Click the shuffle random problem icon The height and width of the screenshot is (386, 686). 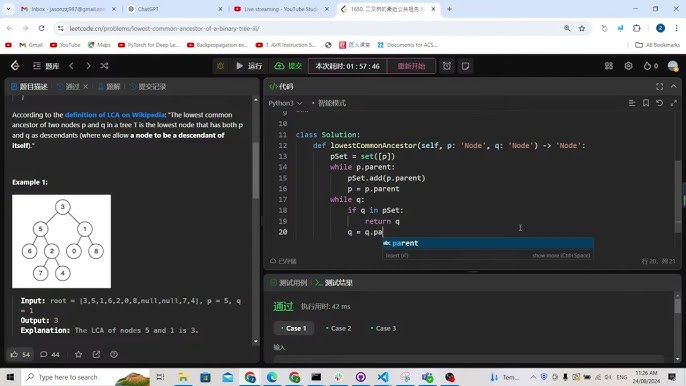[104, 66]
